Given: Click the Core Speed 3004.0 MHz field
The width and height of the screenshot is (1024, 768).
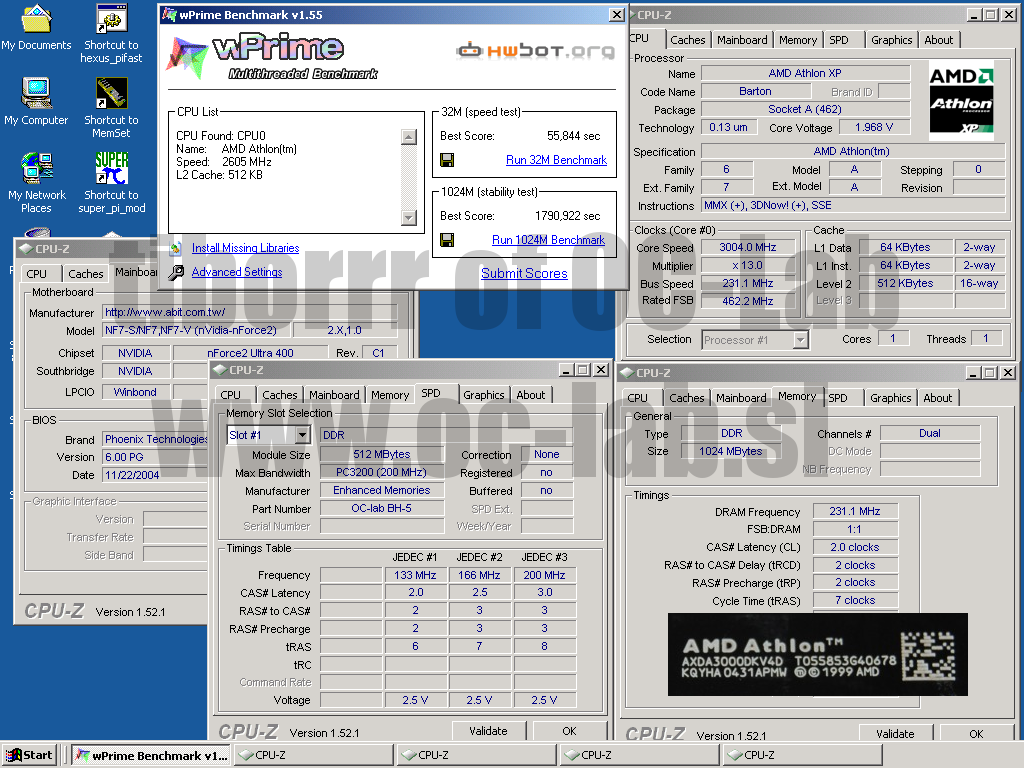Looking at the screenshot, I should coord(748,248).
